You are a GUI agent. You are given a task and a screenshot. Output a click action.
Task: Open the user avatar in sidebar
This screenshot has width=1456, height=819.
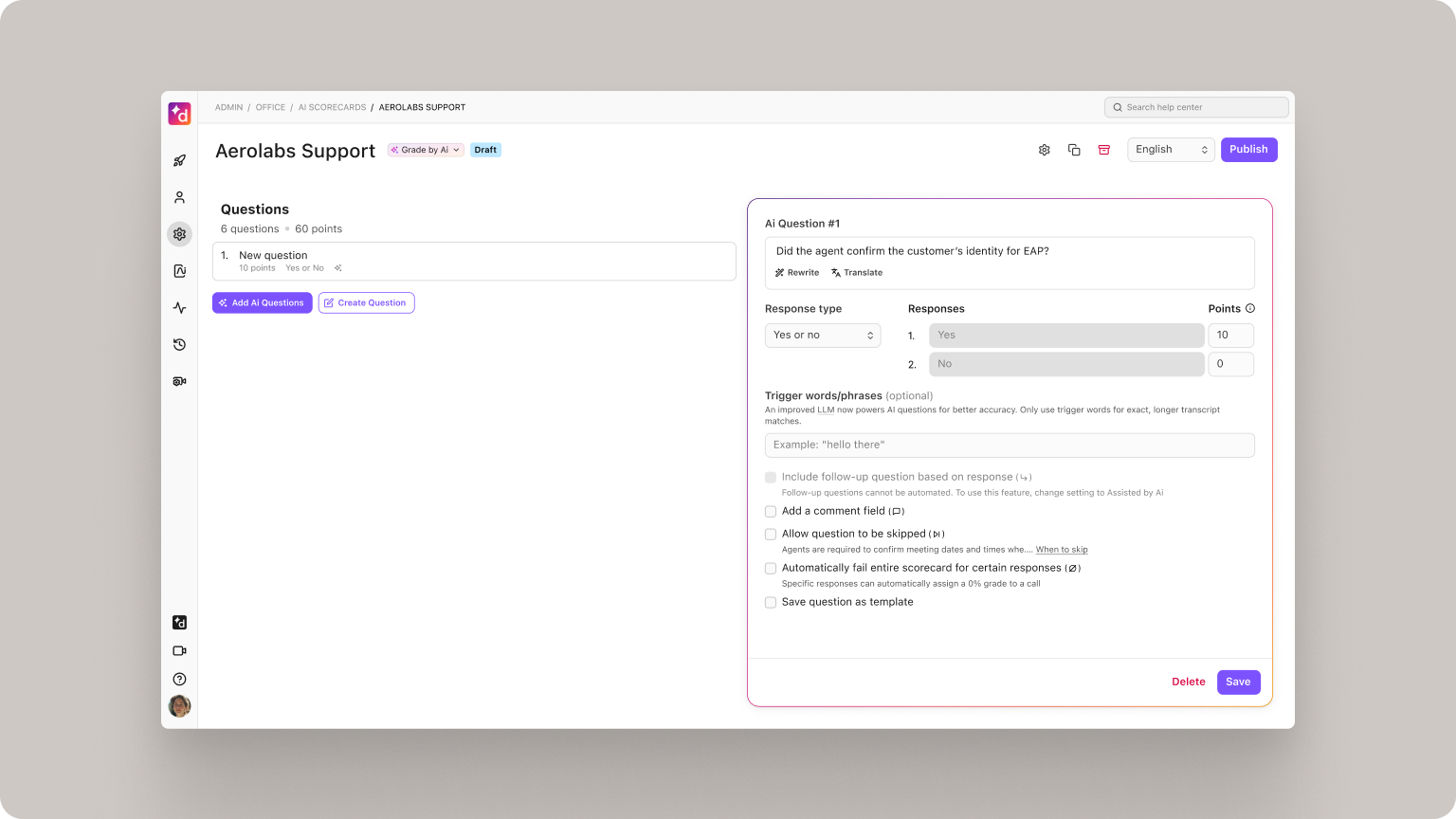pos(179,706)
